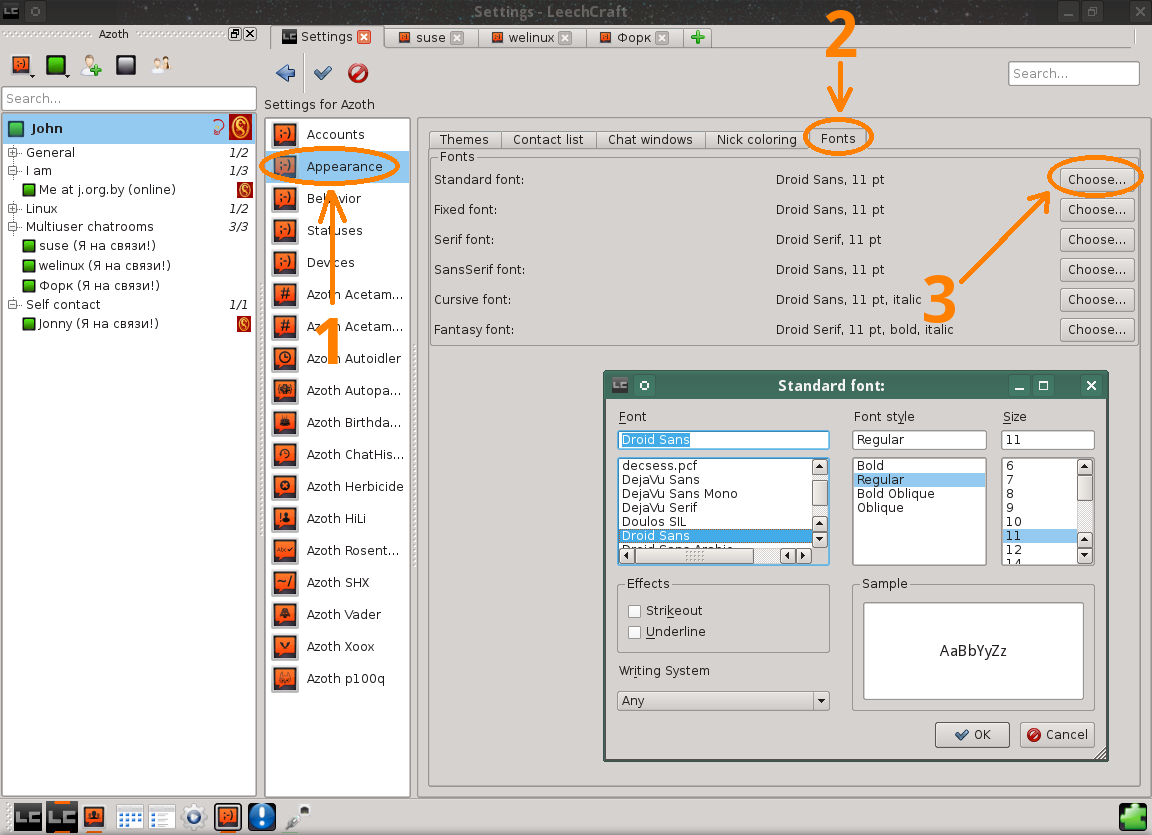Open the Форк tab
This screenshot has width=1152, height=835.
[633, 37]
